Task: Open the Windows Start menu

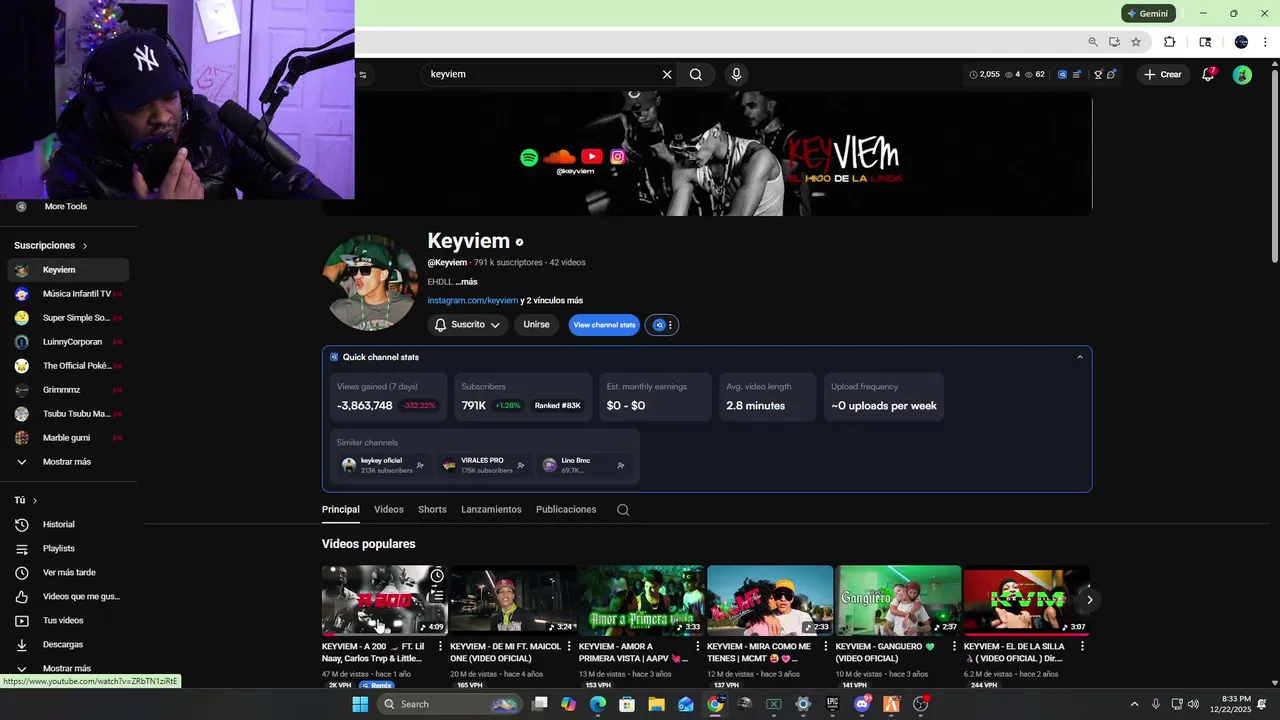Action: click(x=360, y=704)
